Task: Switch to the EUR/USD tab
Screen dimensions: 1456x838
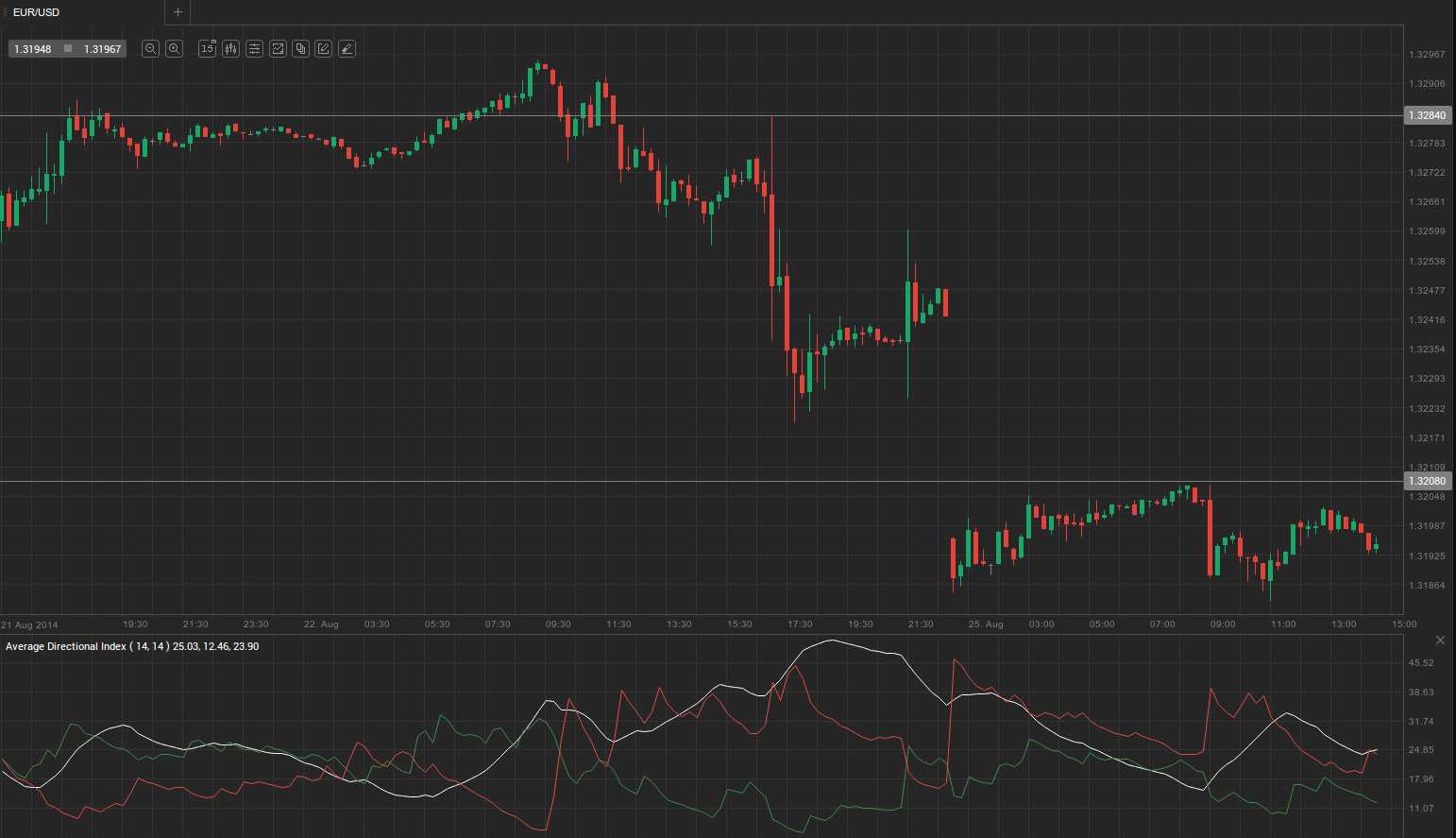Action: (37, 12)
